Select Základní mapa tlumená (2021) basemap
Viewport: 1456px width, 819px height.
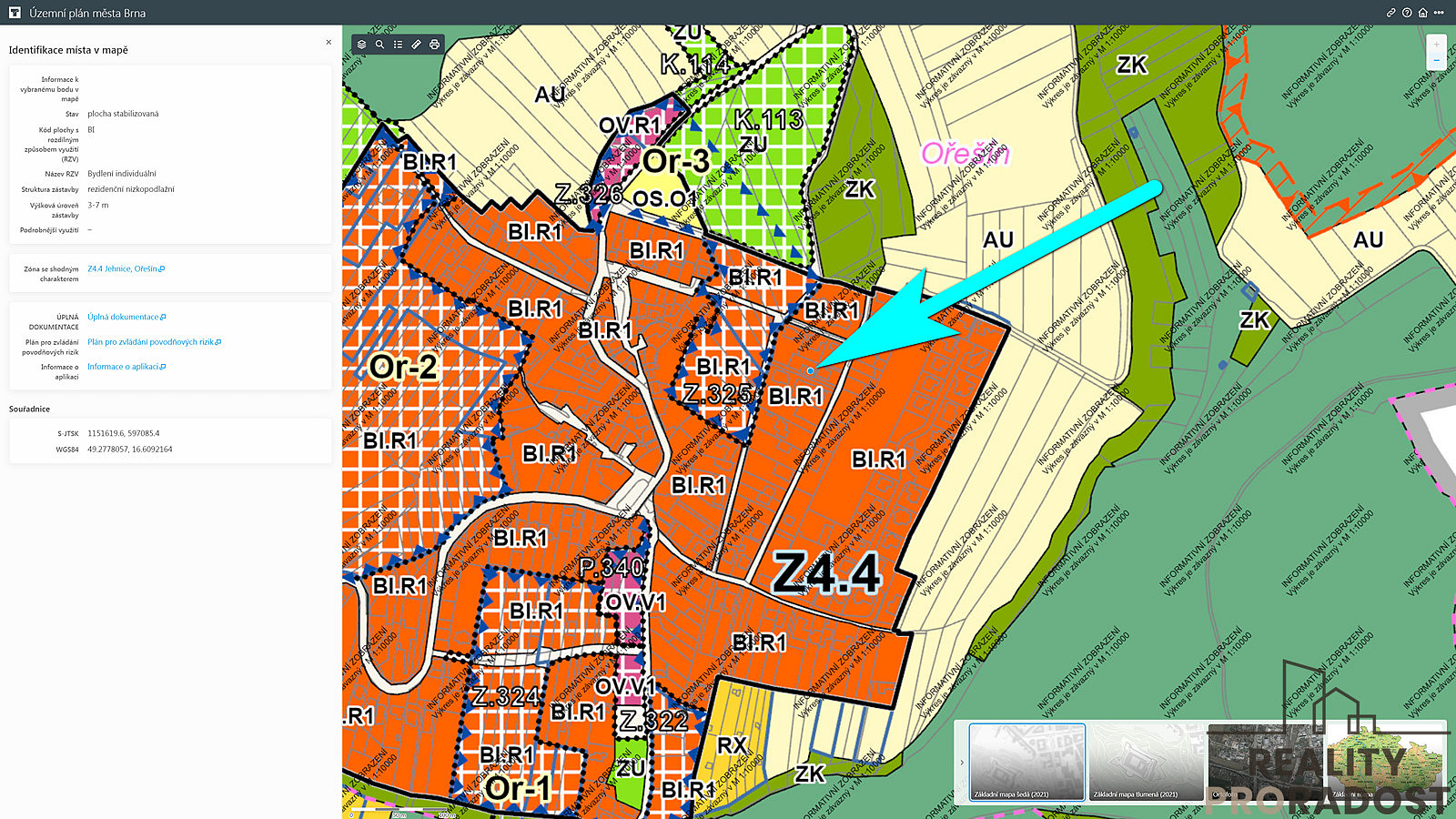tap(1147, 763)
